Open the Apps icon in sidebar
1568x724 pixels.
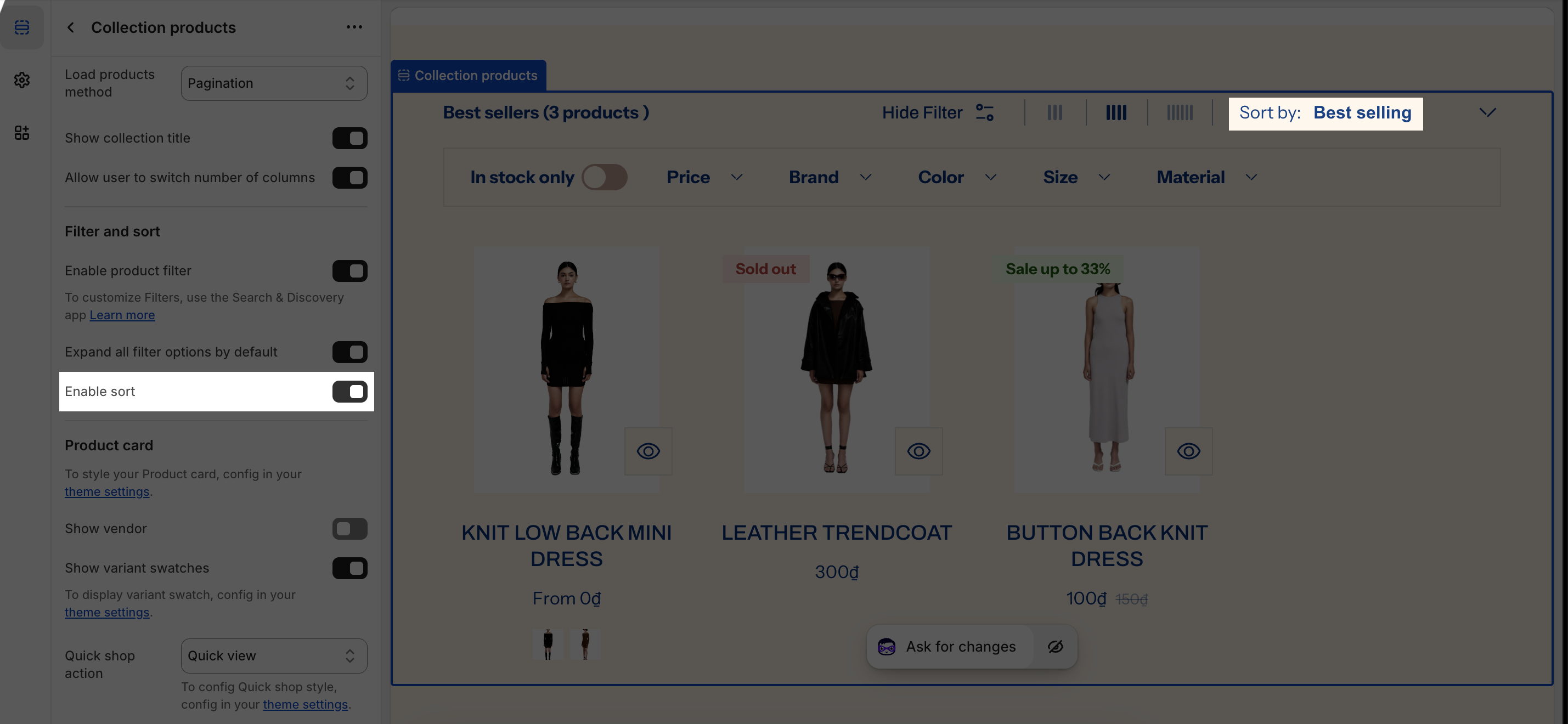pos(22,133)
